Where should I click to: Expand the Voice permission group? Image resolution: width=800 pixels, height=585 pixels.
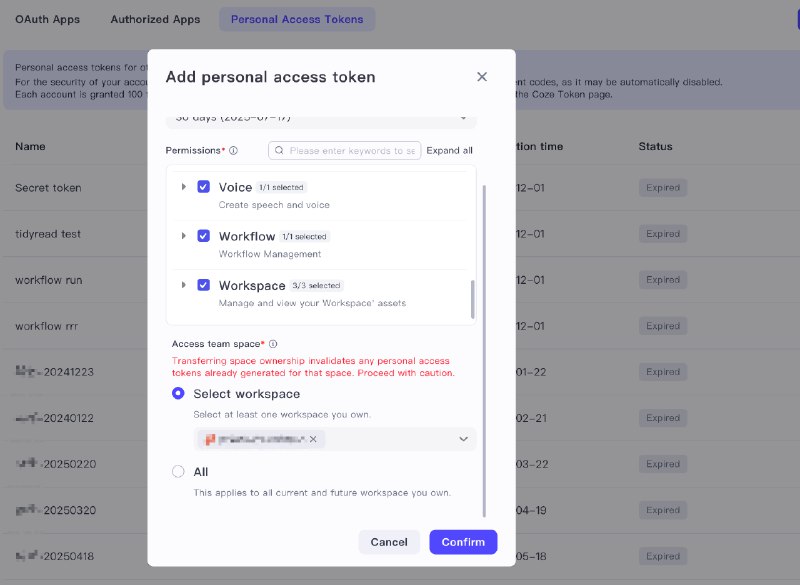click(x=184, y=187)
